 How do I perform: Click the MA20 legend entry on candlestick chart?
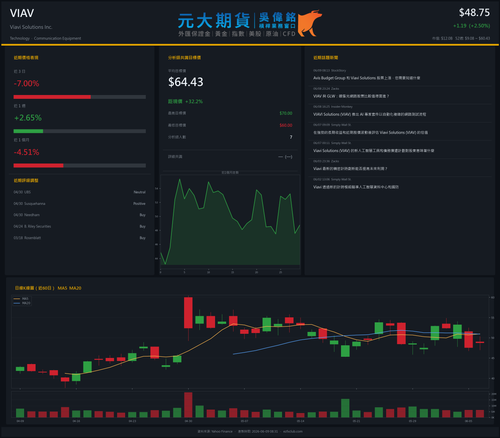22,303
